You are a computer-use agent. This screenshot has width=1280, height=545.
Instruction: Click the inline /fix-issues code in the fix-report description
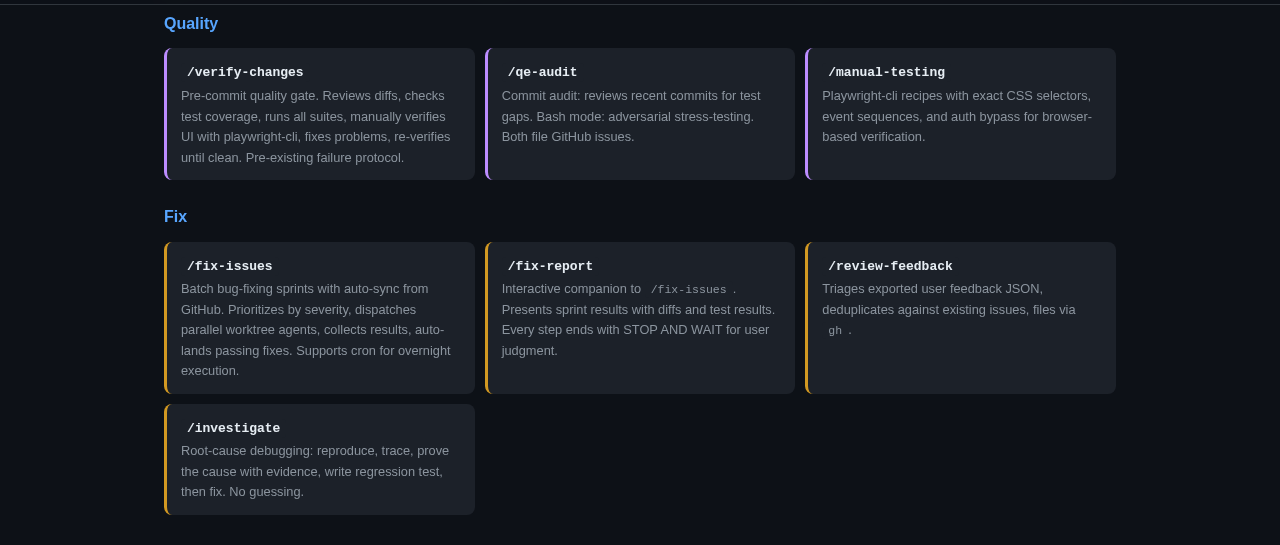pos(688,290)
